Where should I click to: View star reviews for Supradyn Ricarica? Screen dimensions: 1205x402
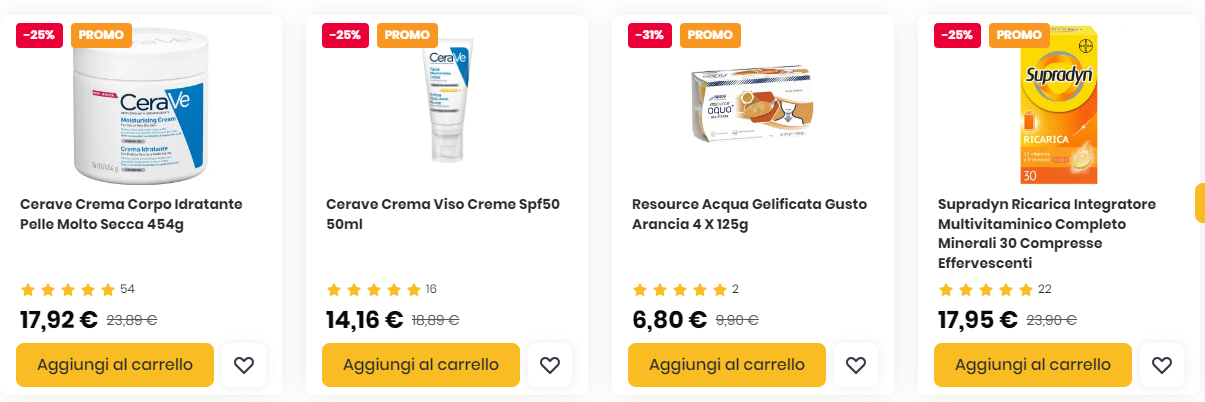tap(986, 290)
